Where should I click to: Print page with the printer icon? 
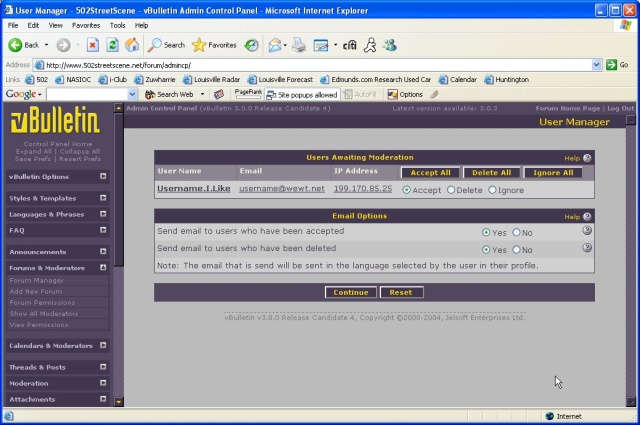(x=299, y=45)
